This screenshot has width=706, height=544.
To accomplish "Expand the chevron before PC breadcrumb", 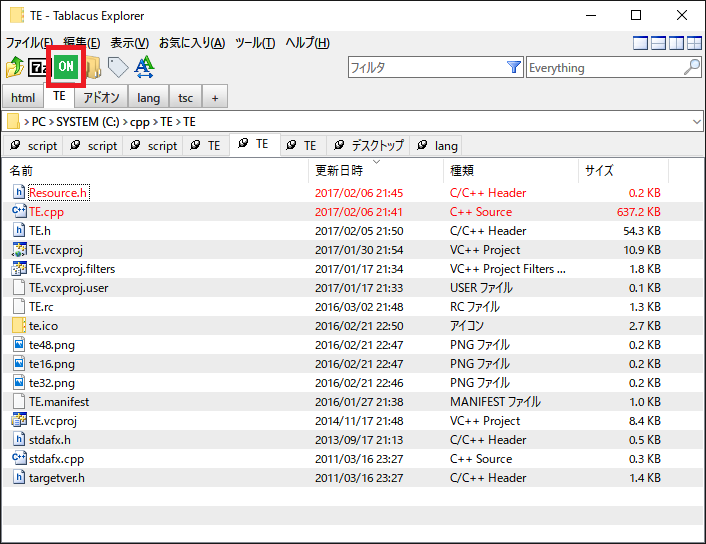I will click(x=26, y=122).
